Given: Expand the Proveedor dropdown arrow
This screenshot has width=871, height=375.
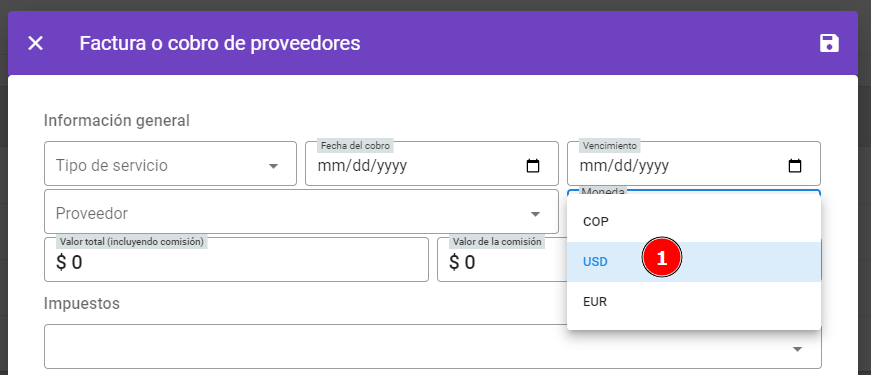Looking at the screenshot, I should (535, 214).
